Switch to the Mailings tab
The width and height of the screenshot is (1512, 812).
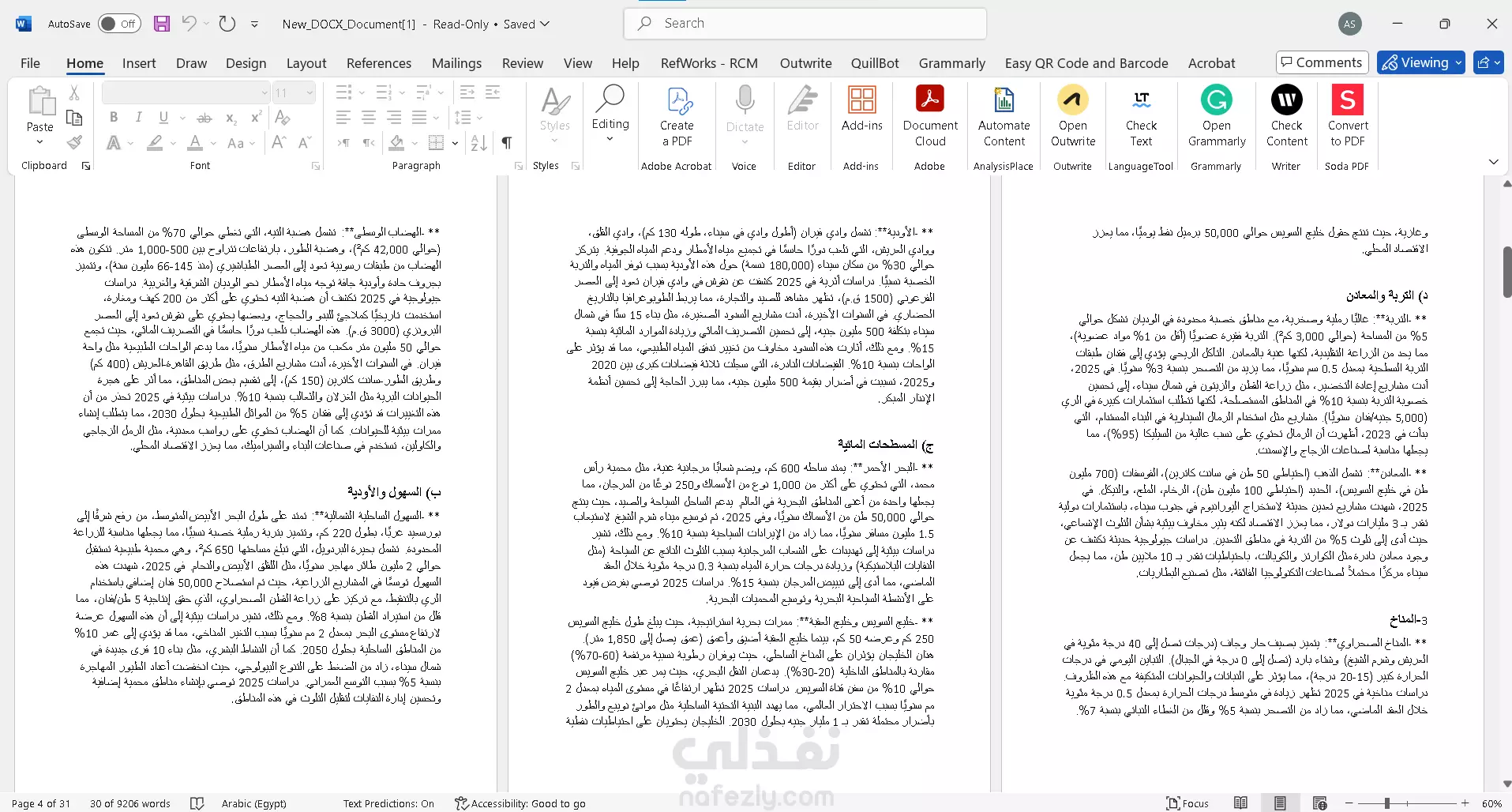tap(456, 63)
